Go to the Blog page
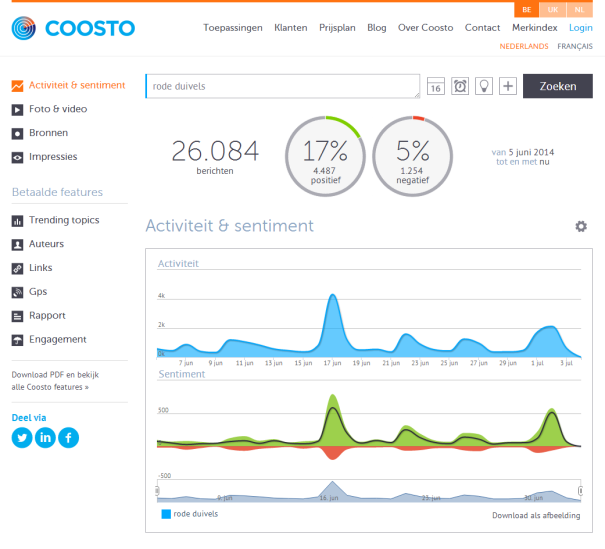The height and width of the screenshot is (549, 605). point(377,28)
